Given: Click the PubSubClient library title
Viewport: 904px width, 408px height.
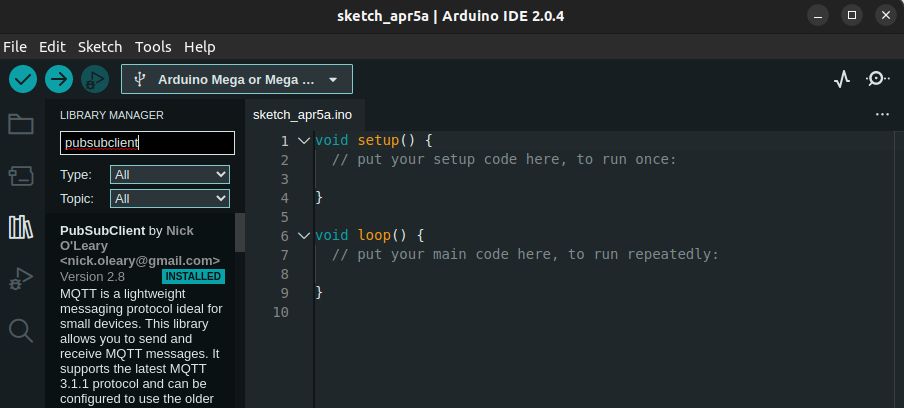Looking at the screenshot, I should (103, 231).
